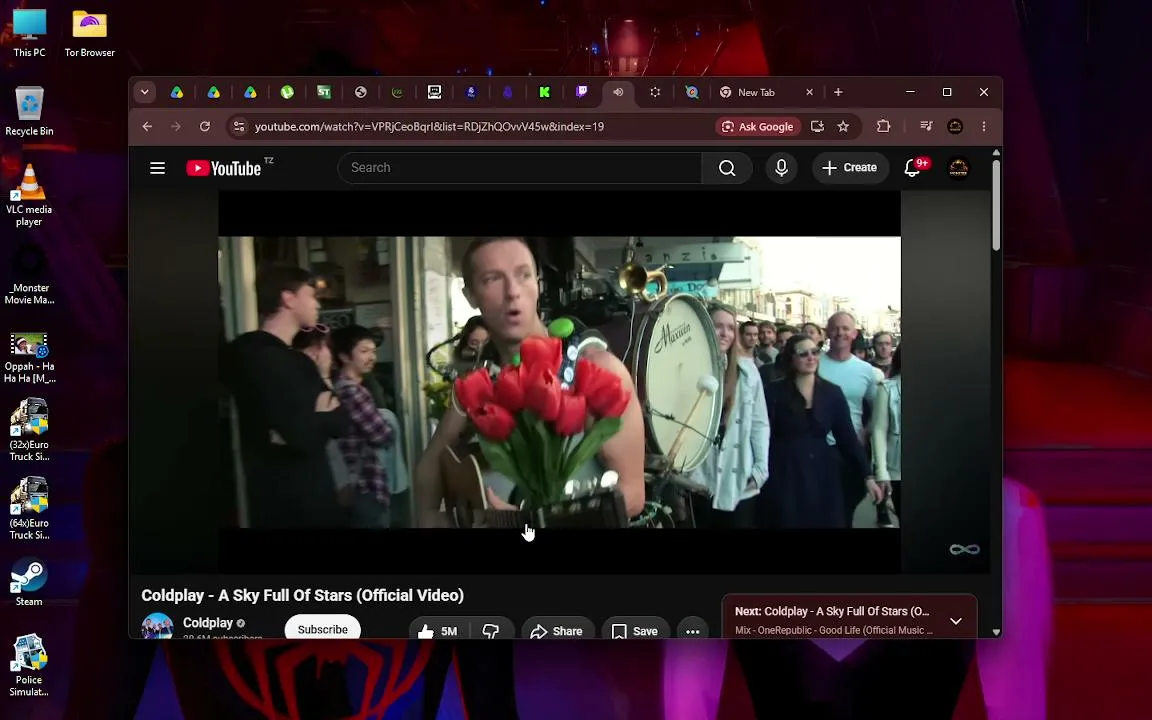
Task: Click the Subscribe button
Action: (323, 629)
